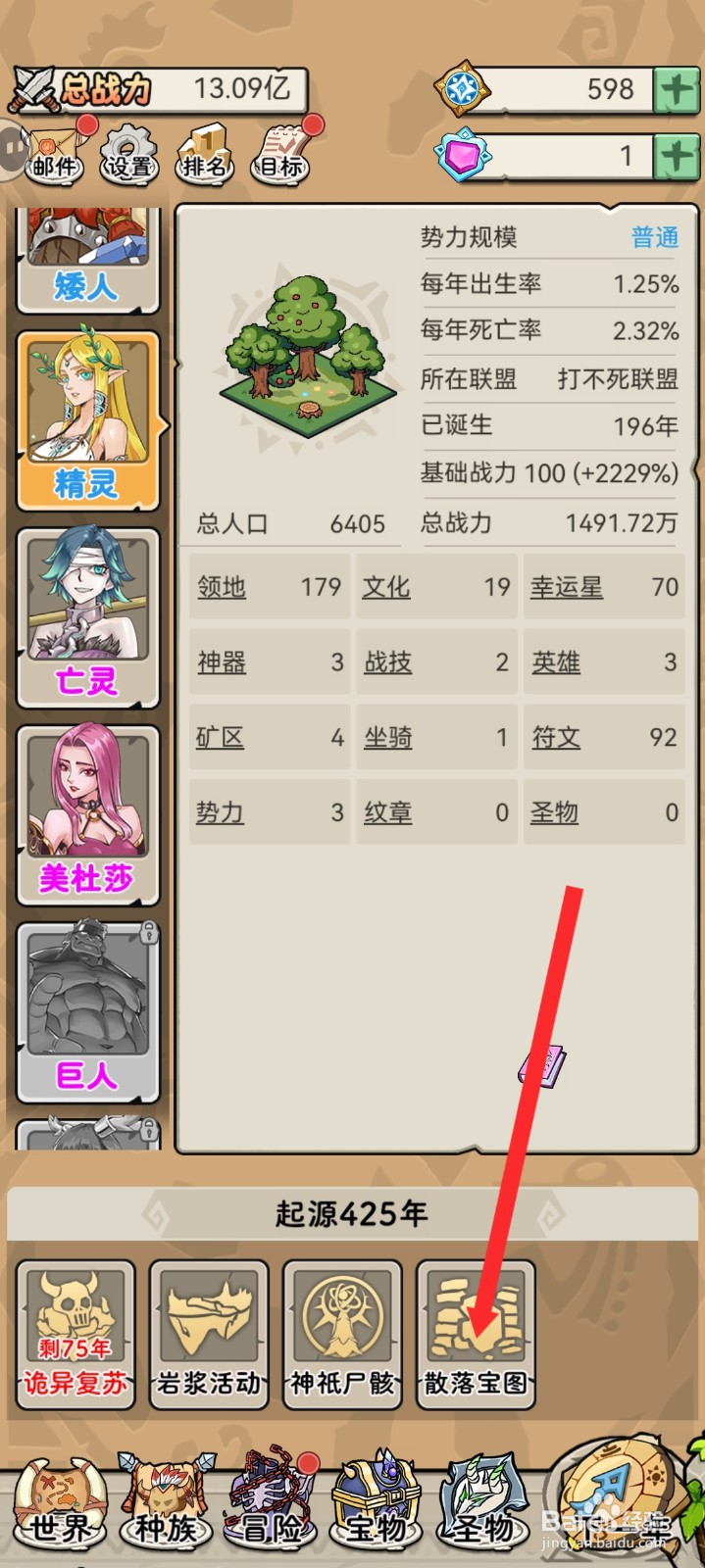The width and height of the screenshot is (705, 1568).
Task: Select the 亡灵 undead race portrait
Action: pyautogui.click(x=87, y=617)
